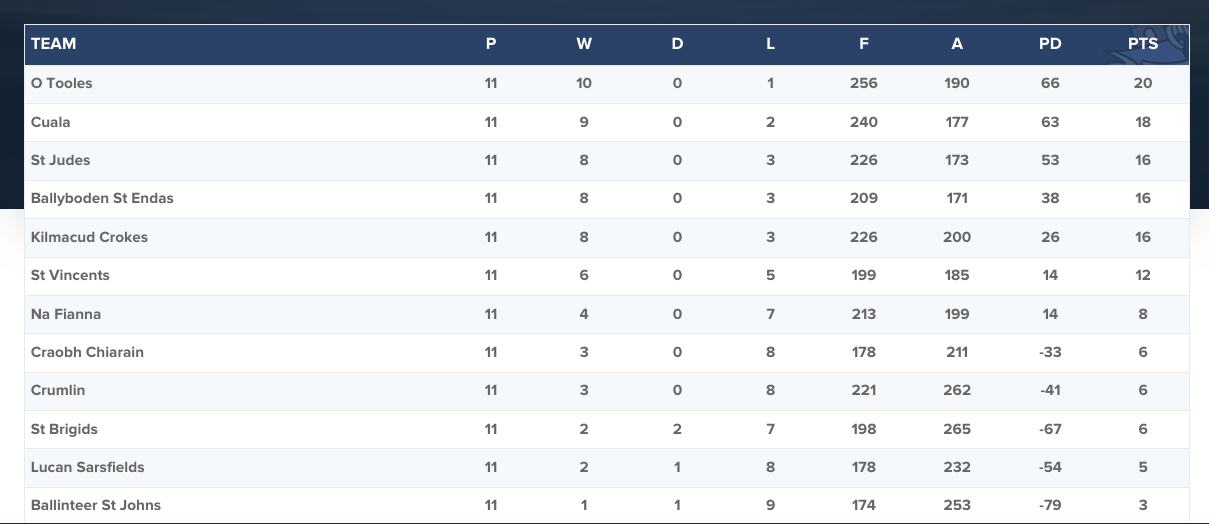
Task: Click the PD column header
Action: [x=1050, y=44]
